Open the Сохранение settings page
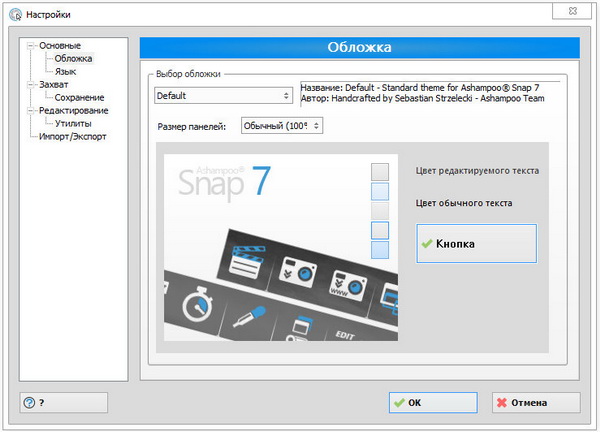This screenshot has width=600, height=432. point(79,98)
